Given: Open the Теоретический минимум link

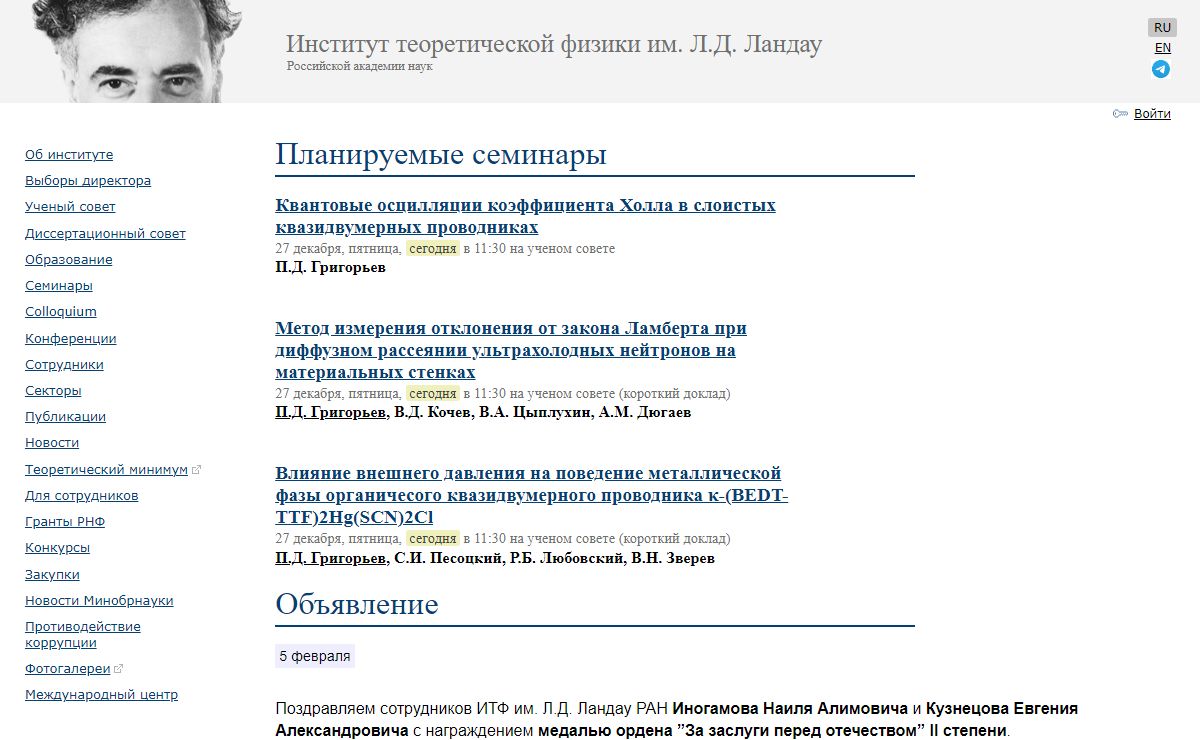Looking at the screenshot, I should [106, 470].
